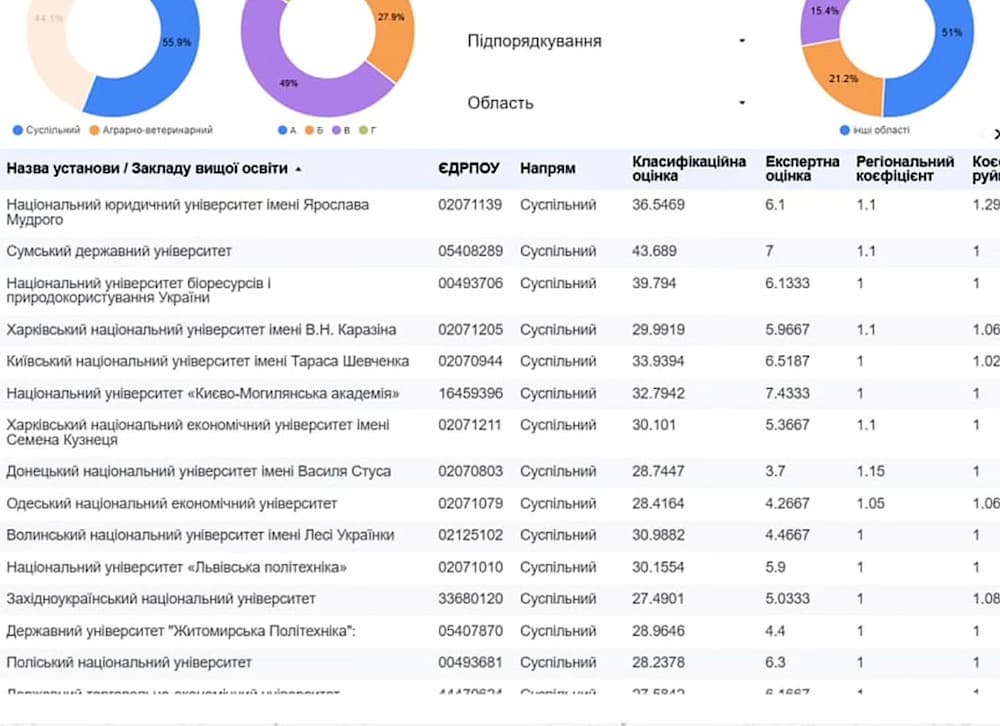Select Сумський державний університет row name
Viewport: 1000px width, 726px height.
119,251
